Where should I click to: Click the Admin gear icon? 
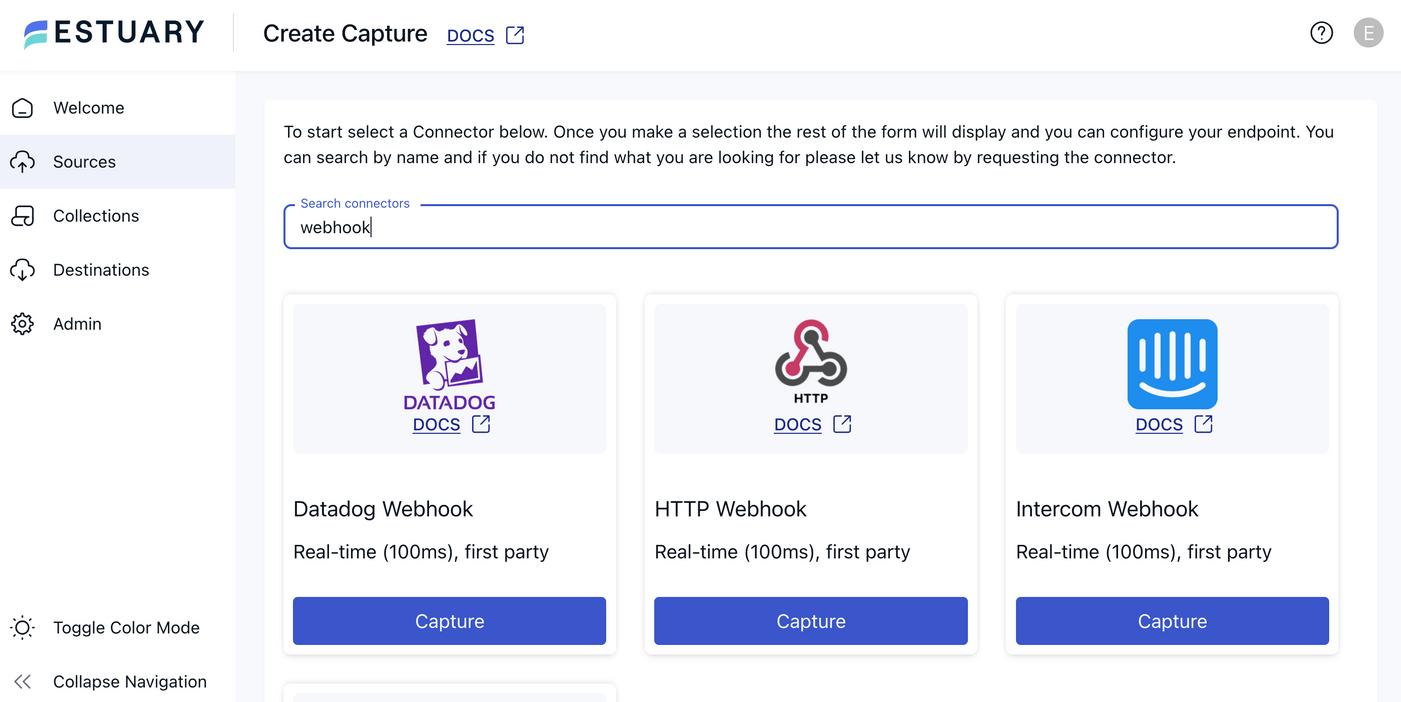pyautogui.click(x=22, y=324)
